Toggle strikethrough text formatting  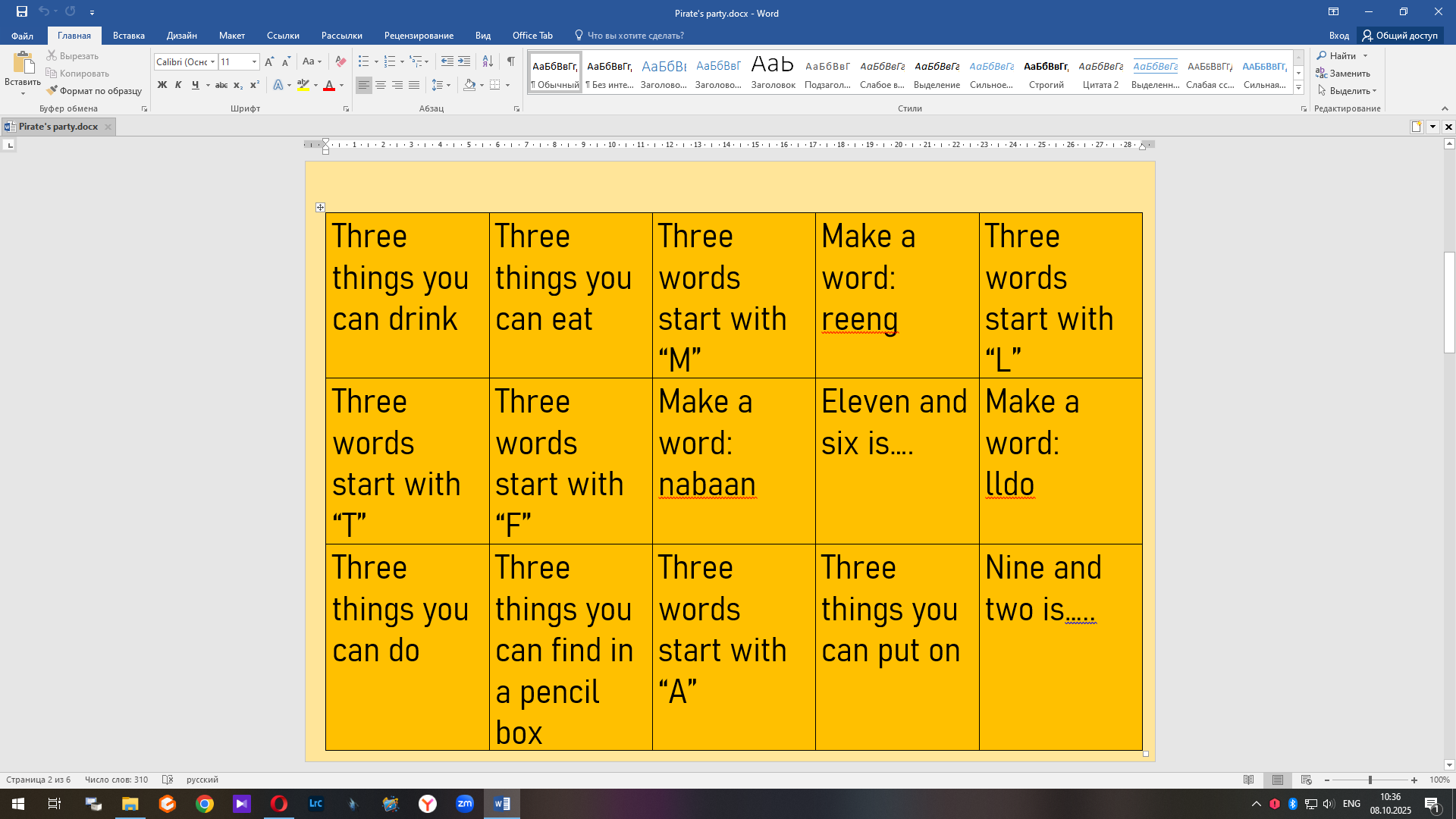click(221, 85)
